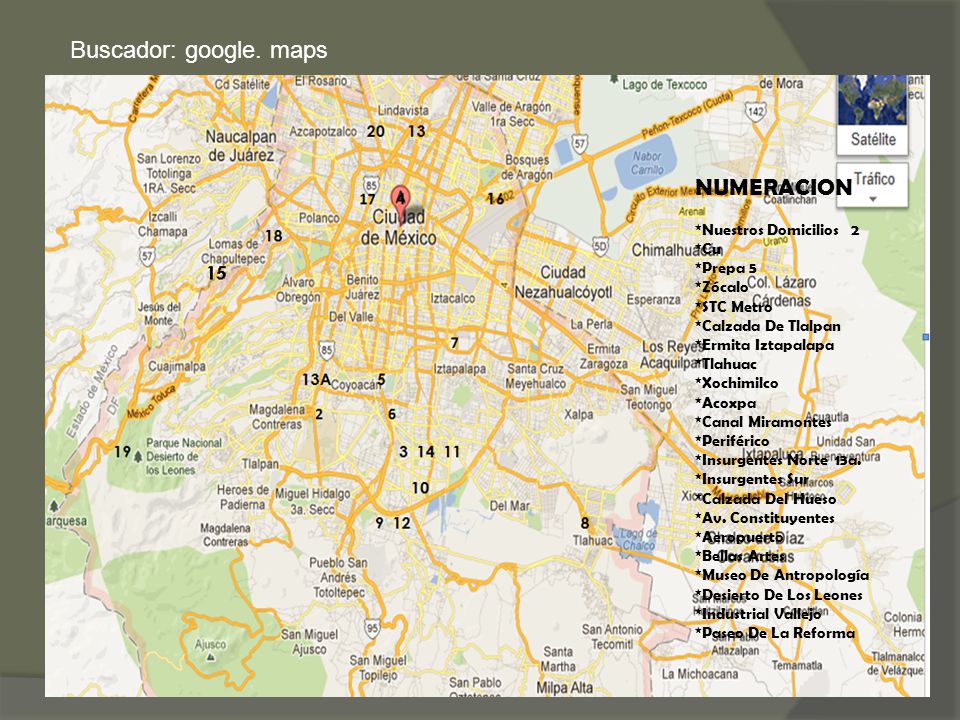The image size is (960, 720).
Task: Click the 5D highway shield
Action: pos(600,246)
